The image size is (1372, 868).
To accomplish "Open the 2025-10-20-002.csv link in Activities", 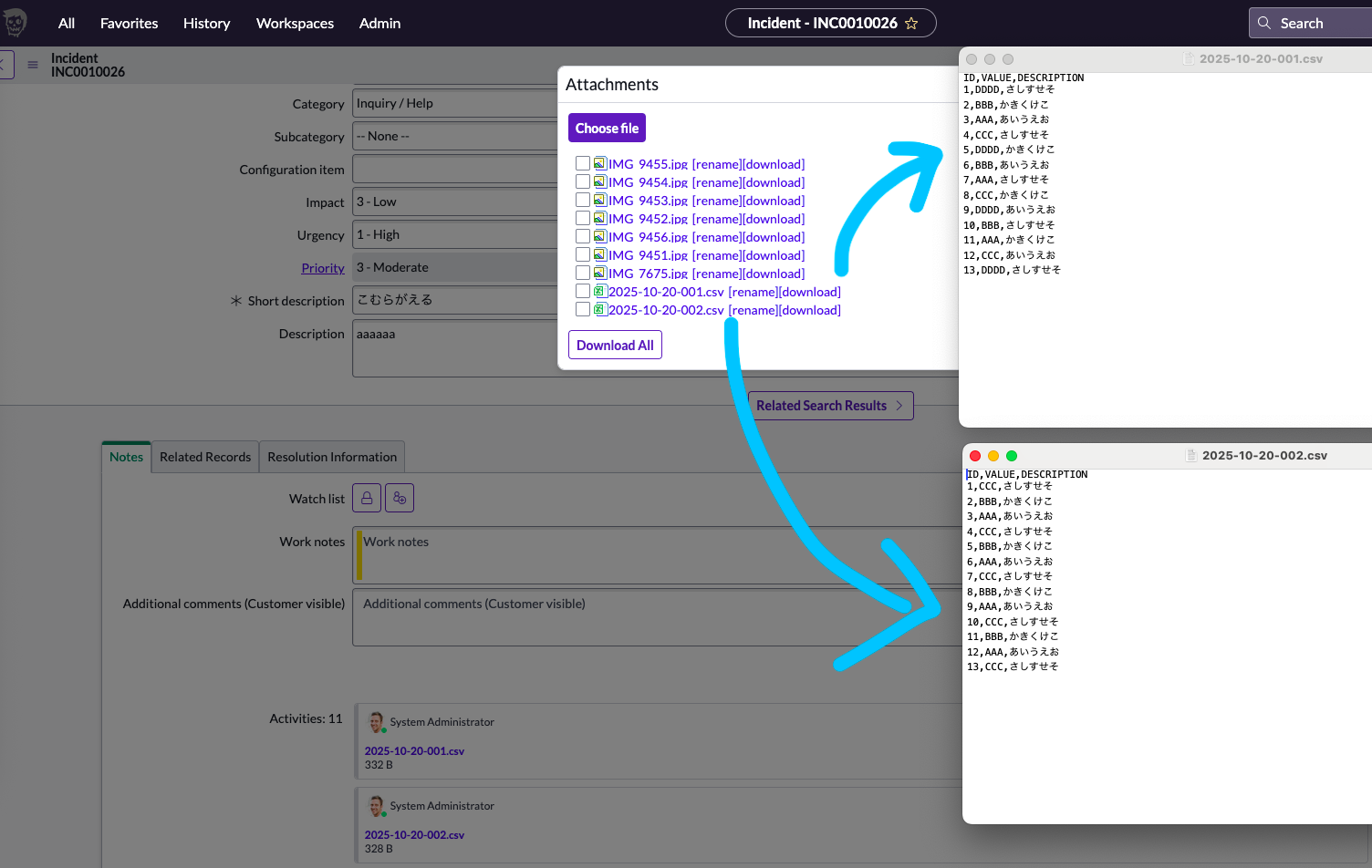I will point(414,835).
